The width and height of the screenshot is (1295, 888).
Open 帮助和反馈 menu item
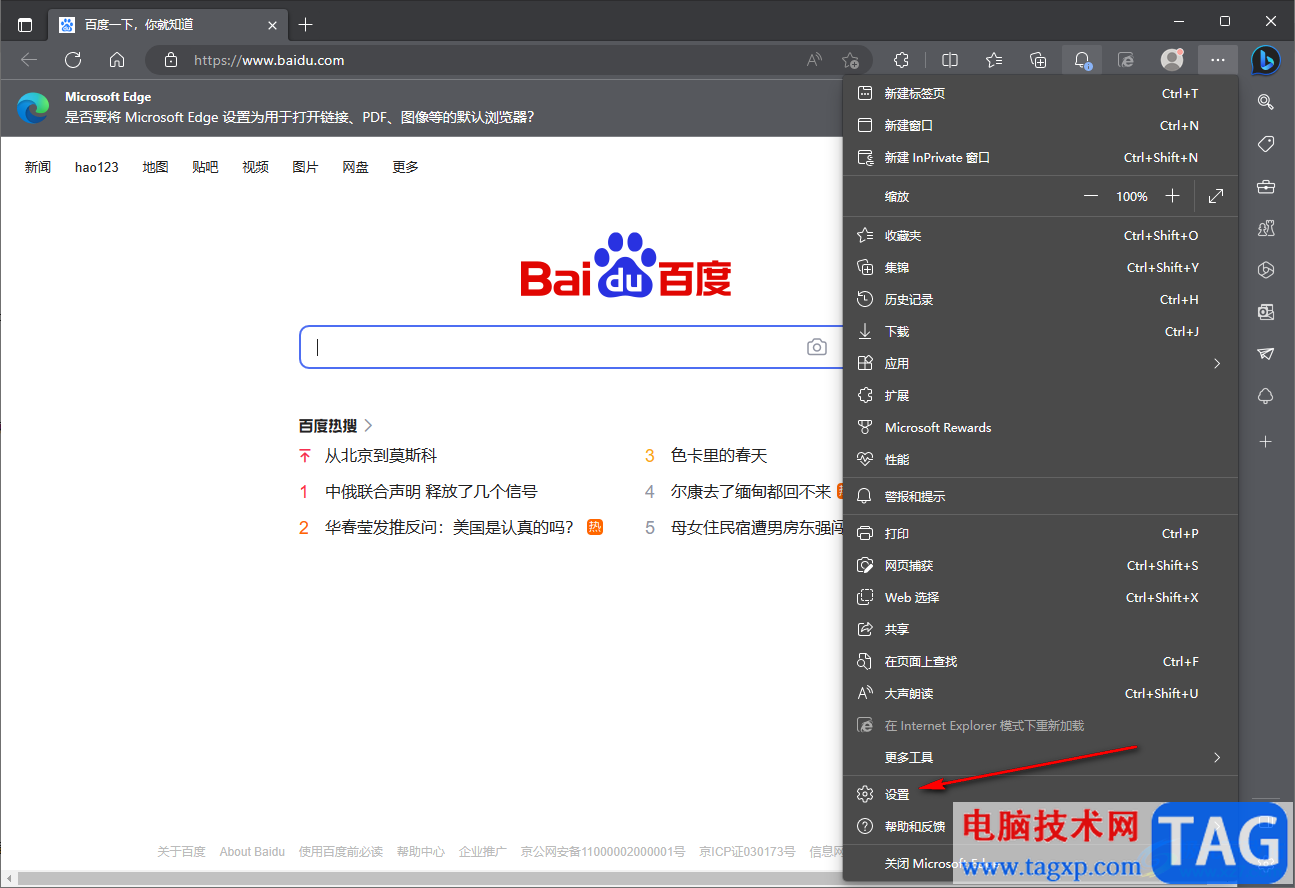pyautogui.click(x=1040, y=826)
